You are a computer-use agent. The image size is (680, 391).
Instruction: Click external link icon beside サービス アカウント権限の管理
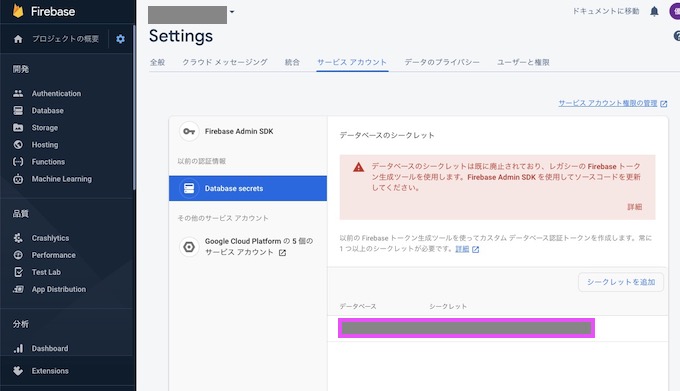(664, 104)
